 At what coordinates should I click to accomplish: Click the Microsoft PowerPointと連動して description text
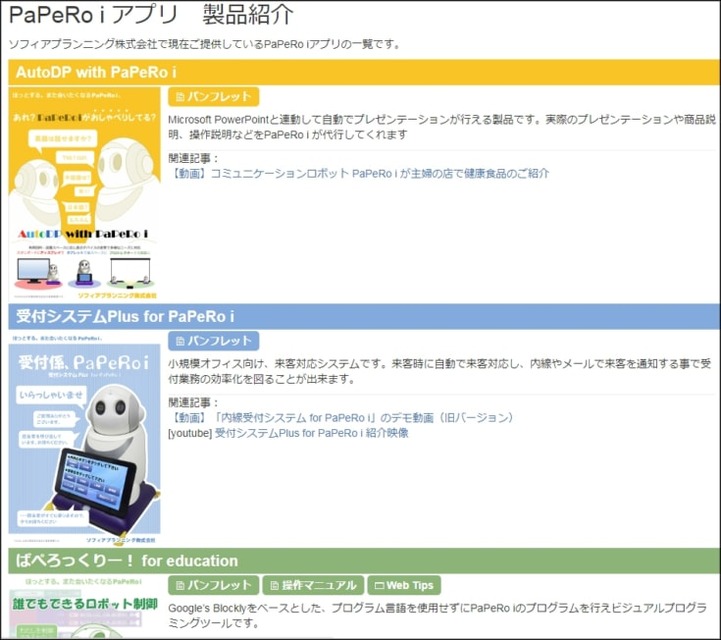point(442,127)
